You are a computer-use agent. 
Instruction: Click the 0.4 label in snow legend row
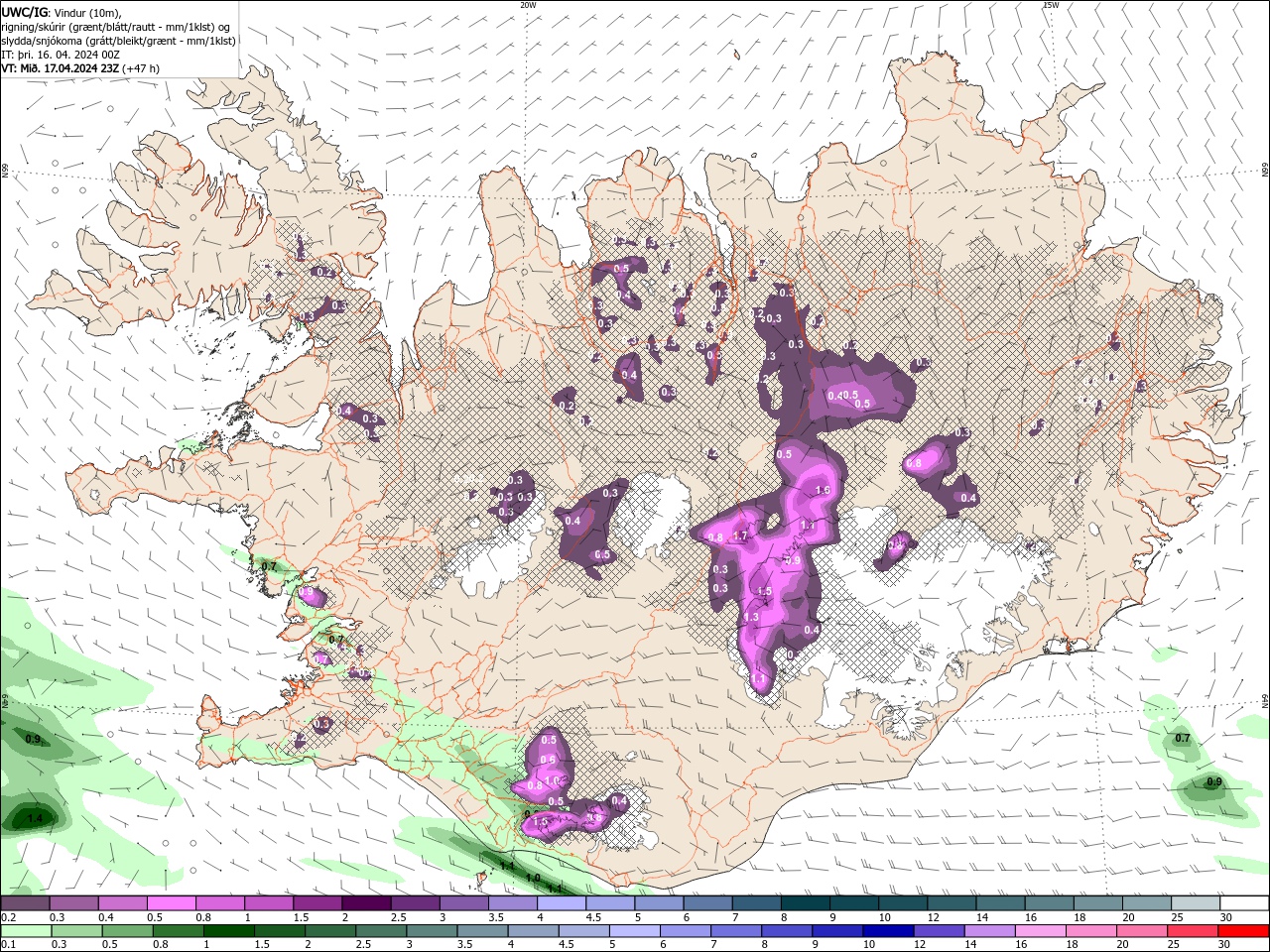click(106, 917)
